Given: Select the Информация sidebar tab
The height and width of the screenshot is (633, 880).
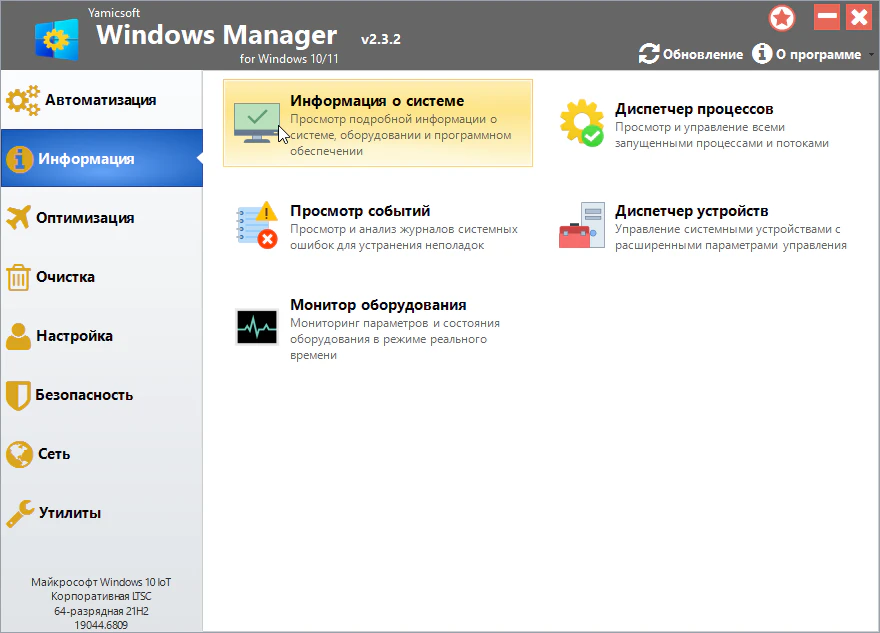Looking at the screenshot, I should (x=100, y=159).
